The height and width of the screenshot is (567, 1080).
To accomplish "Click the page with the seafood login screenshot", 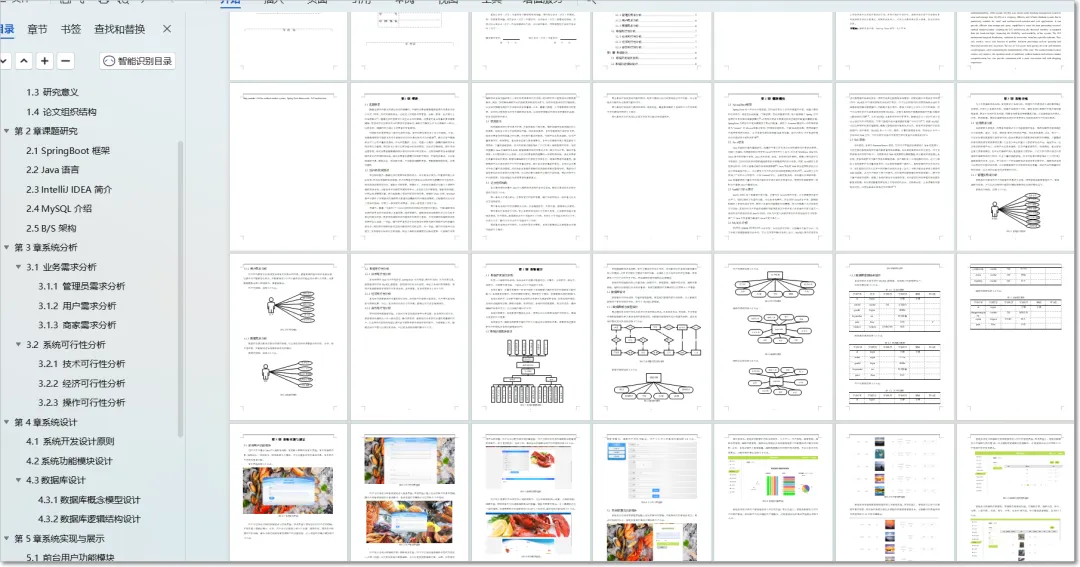I will pyautogui.click(x=289, y=493).
